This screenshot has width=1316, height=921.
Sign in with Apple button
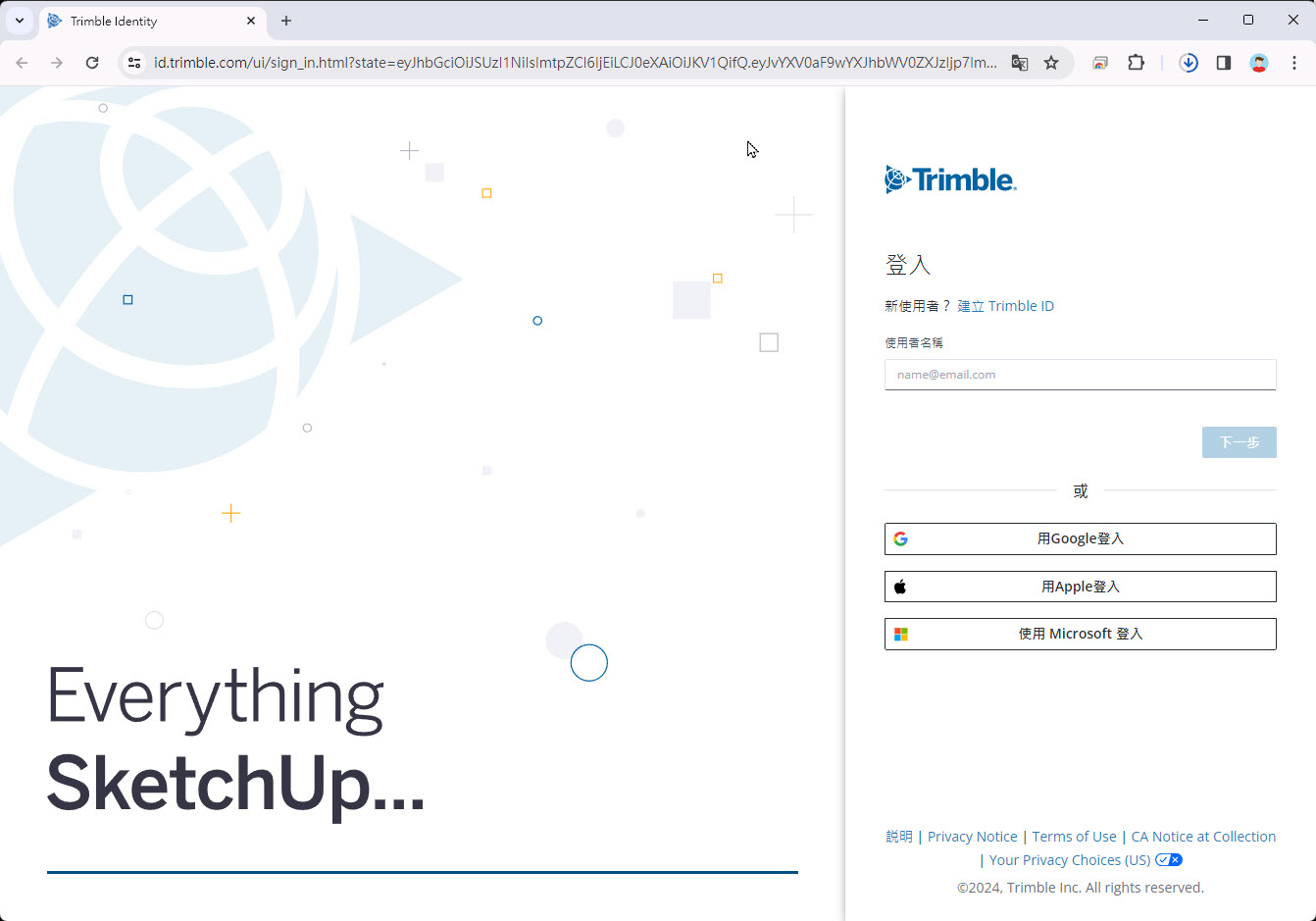click(1080, 587)
